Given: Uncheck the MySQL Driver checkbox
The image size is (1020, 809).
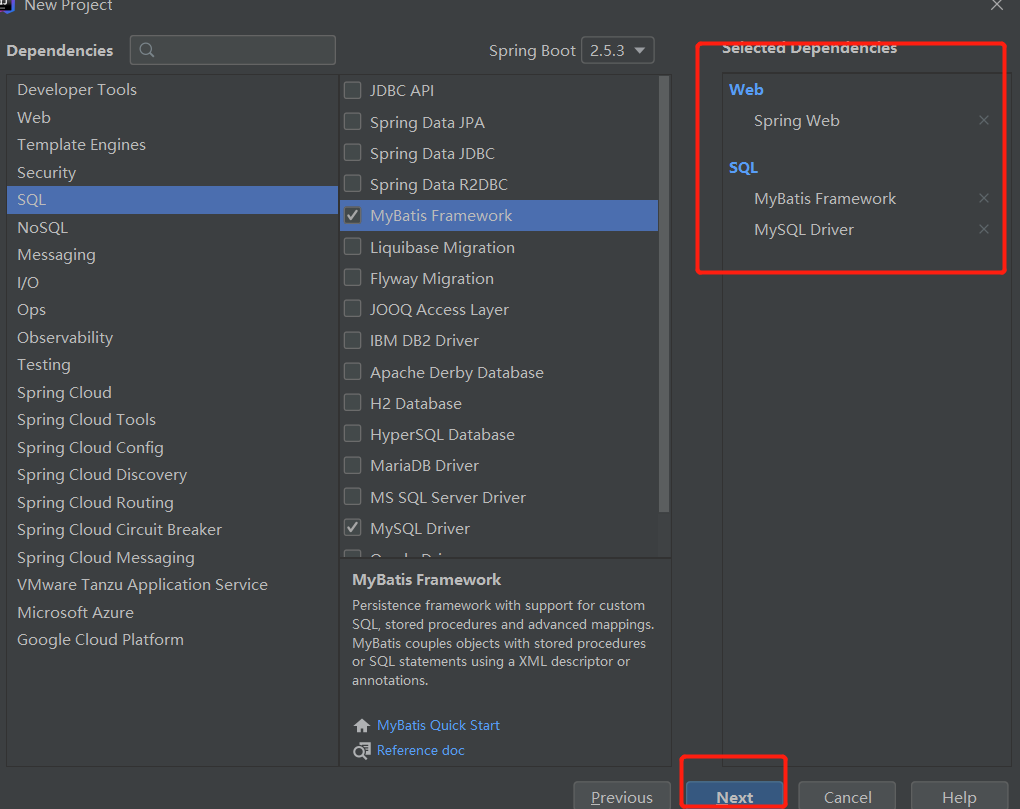Looking at the screenshot, I should pos(353,527).
